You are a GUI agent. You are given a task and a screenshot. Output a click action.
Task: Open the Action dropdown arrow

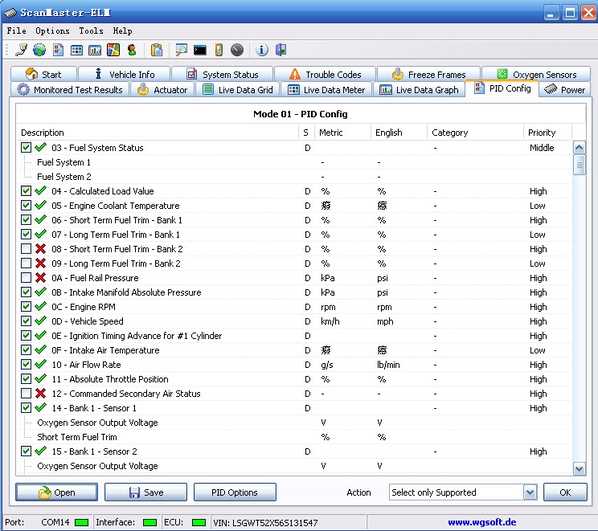(x=530, y=492)
